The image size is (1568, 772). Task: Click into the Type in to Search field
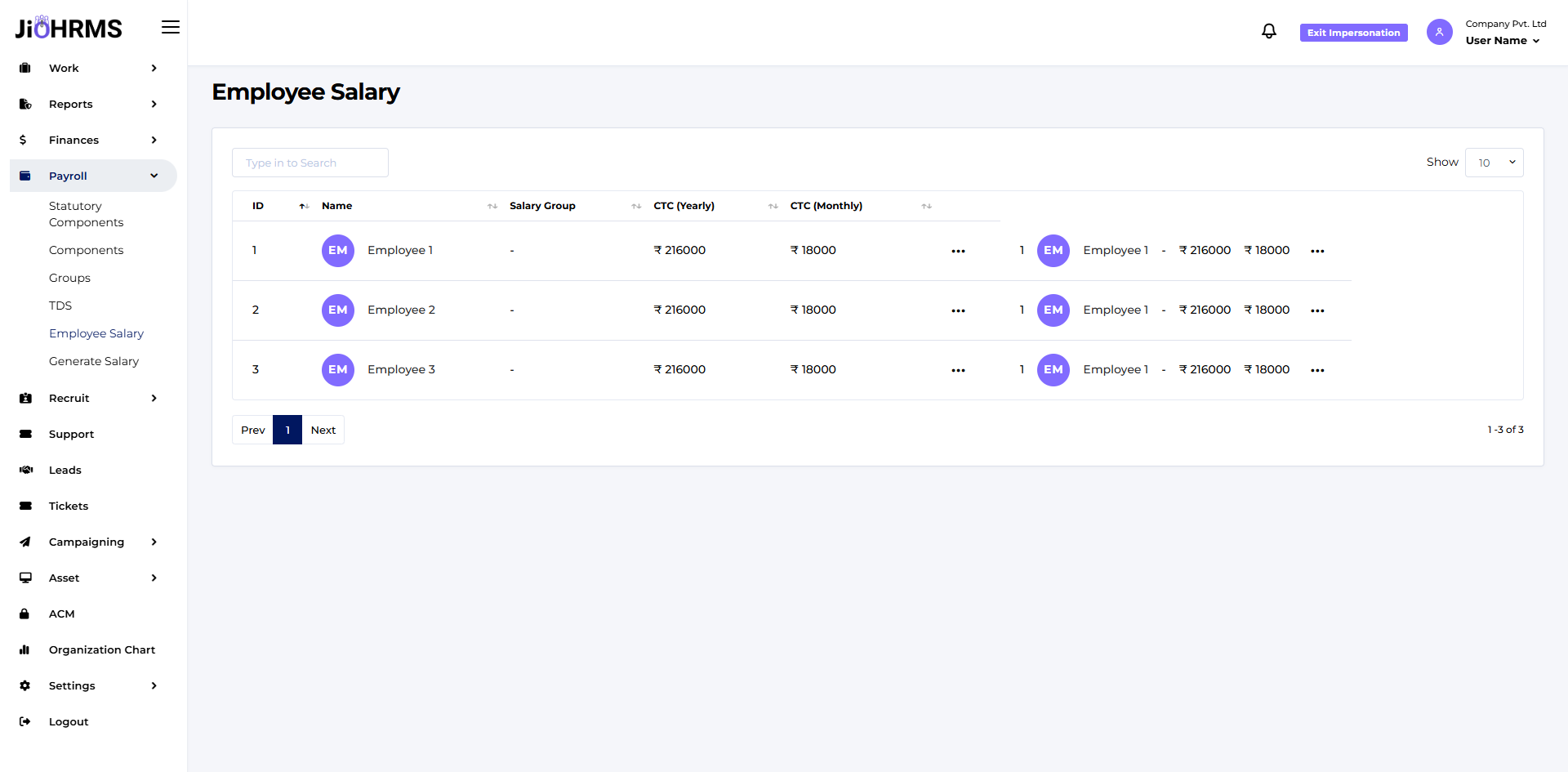pos(310,163)
